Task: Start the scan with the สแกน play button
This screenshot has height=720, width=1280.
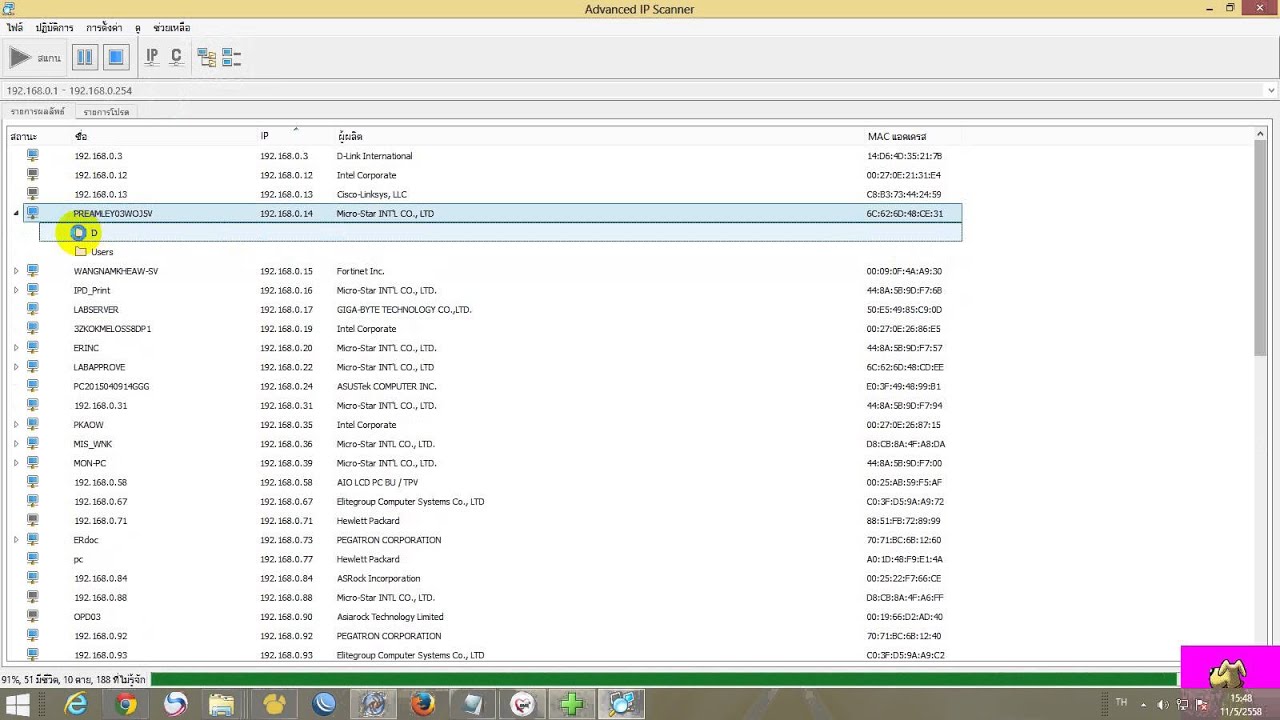Action: tap(35, 58)
